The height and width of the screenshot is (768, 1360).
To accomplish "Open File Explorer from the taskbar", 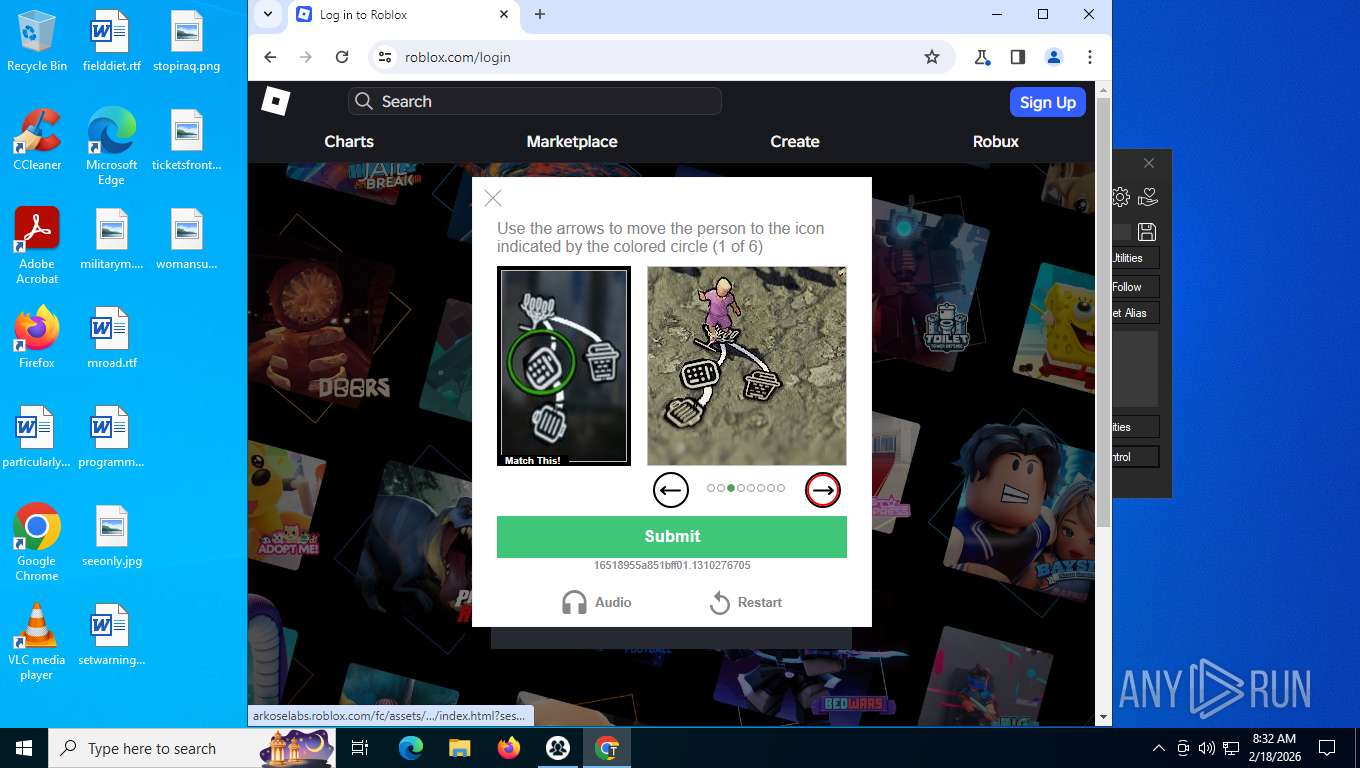I will (x=459, y=748).
